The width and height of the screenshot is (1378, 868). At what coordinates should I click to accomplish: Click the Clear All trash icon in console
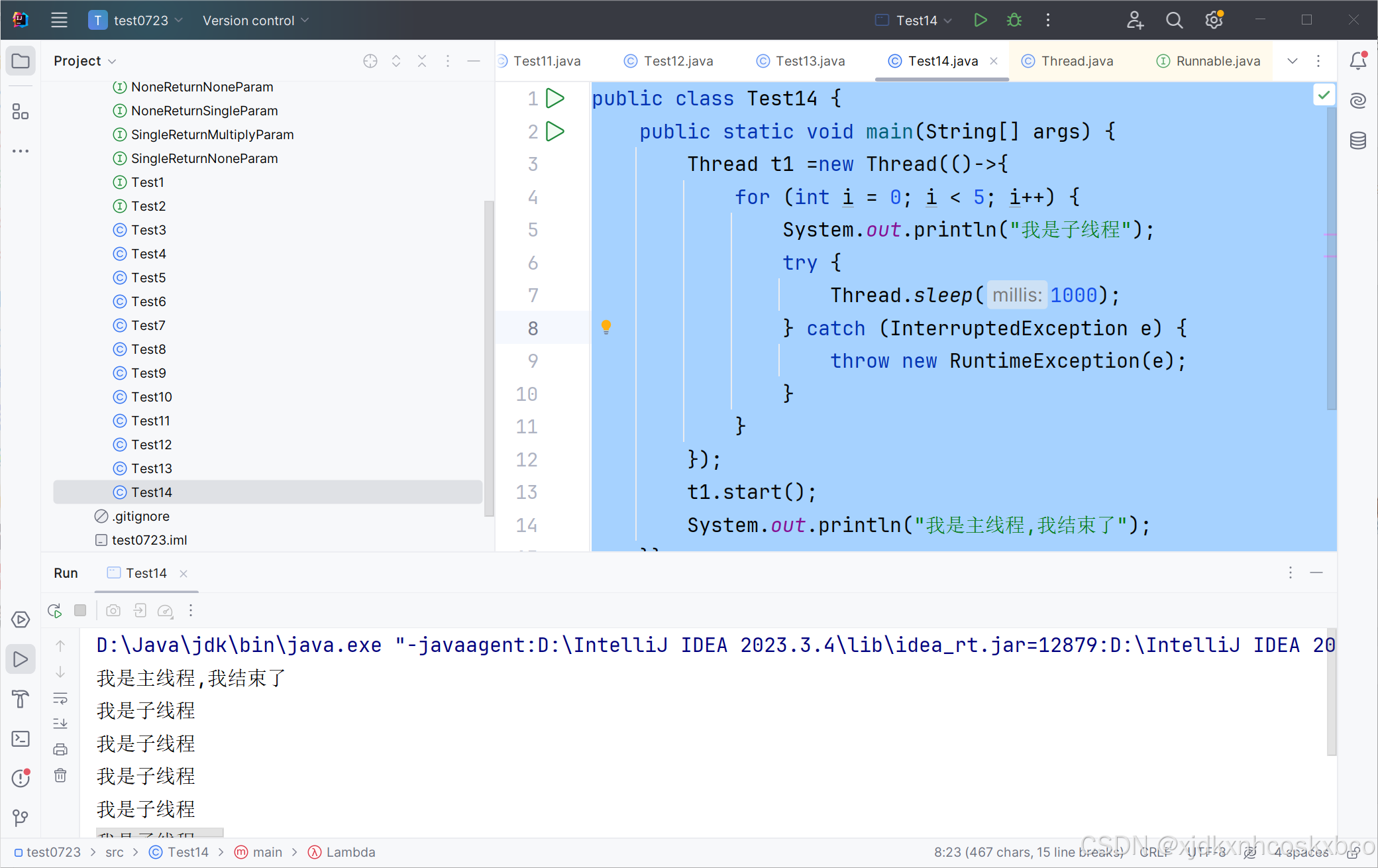[x=60, y=775]
